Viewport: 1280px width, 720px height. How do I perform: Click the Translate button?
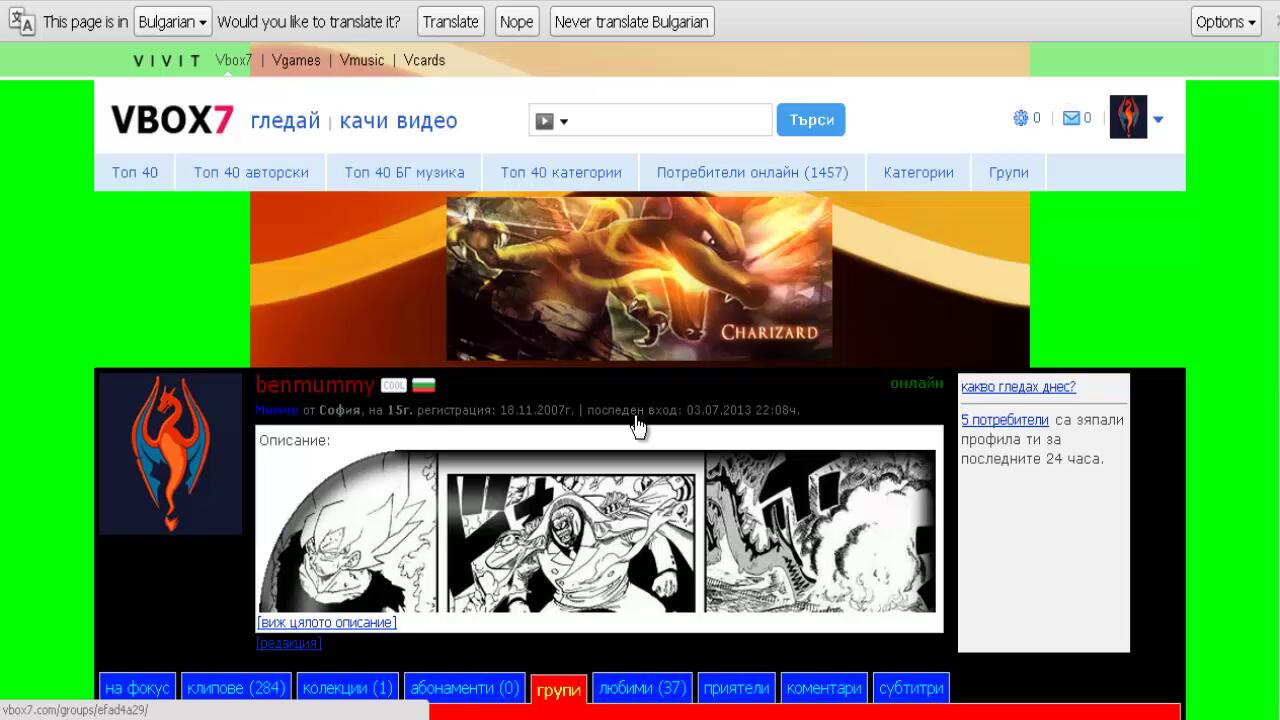pos(450,22)
